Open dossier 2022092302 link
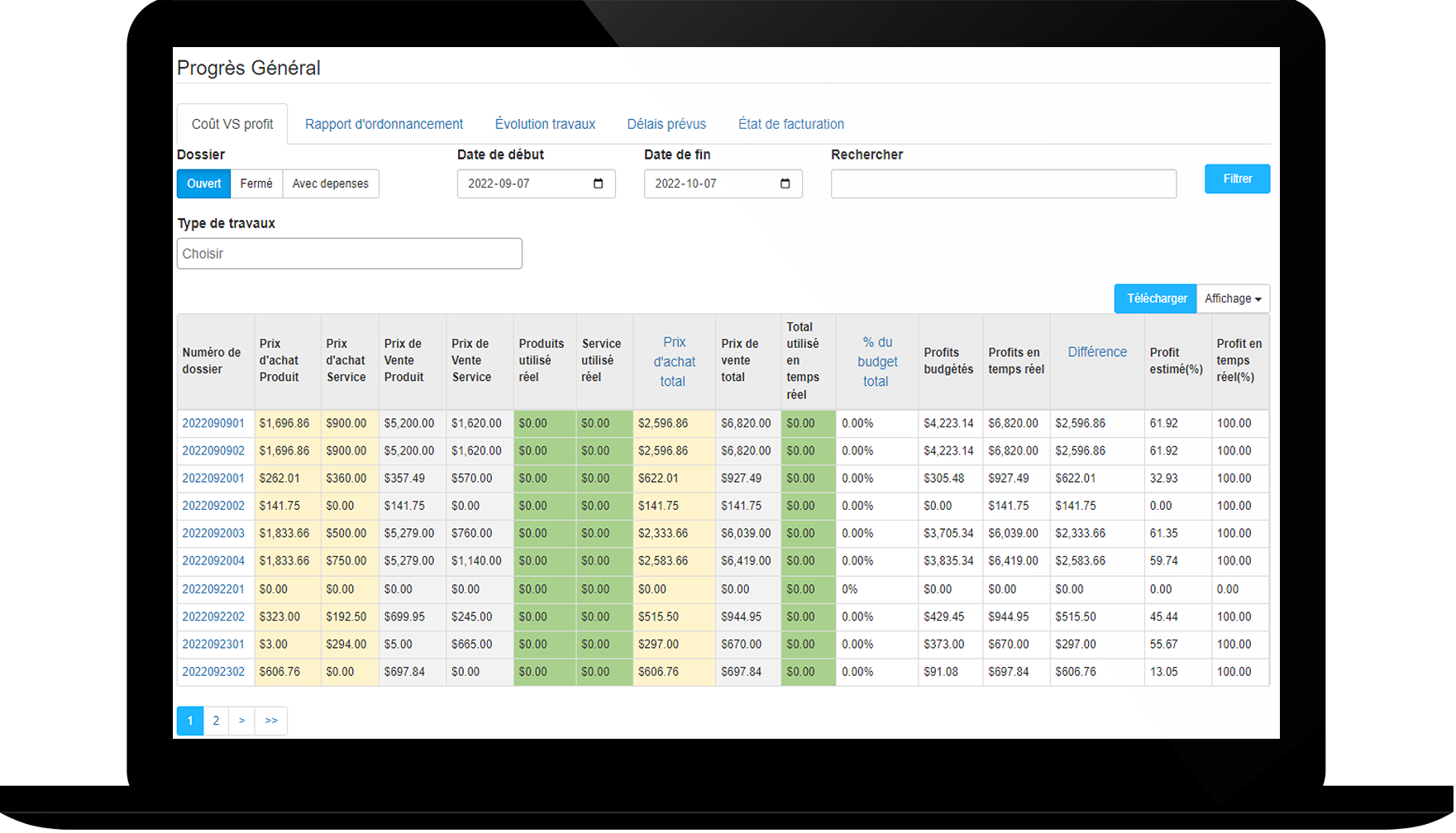The height and width of the screenshot is (833, 1456). pyautogui.click(x=213, y=672)
